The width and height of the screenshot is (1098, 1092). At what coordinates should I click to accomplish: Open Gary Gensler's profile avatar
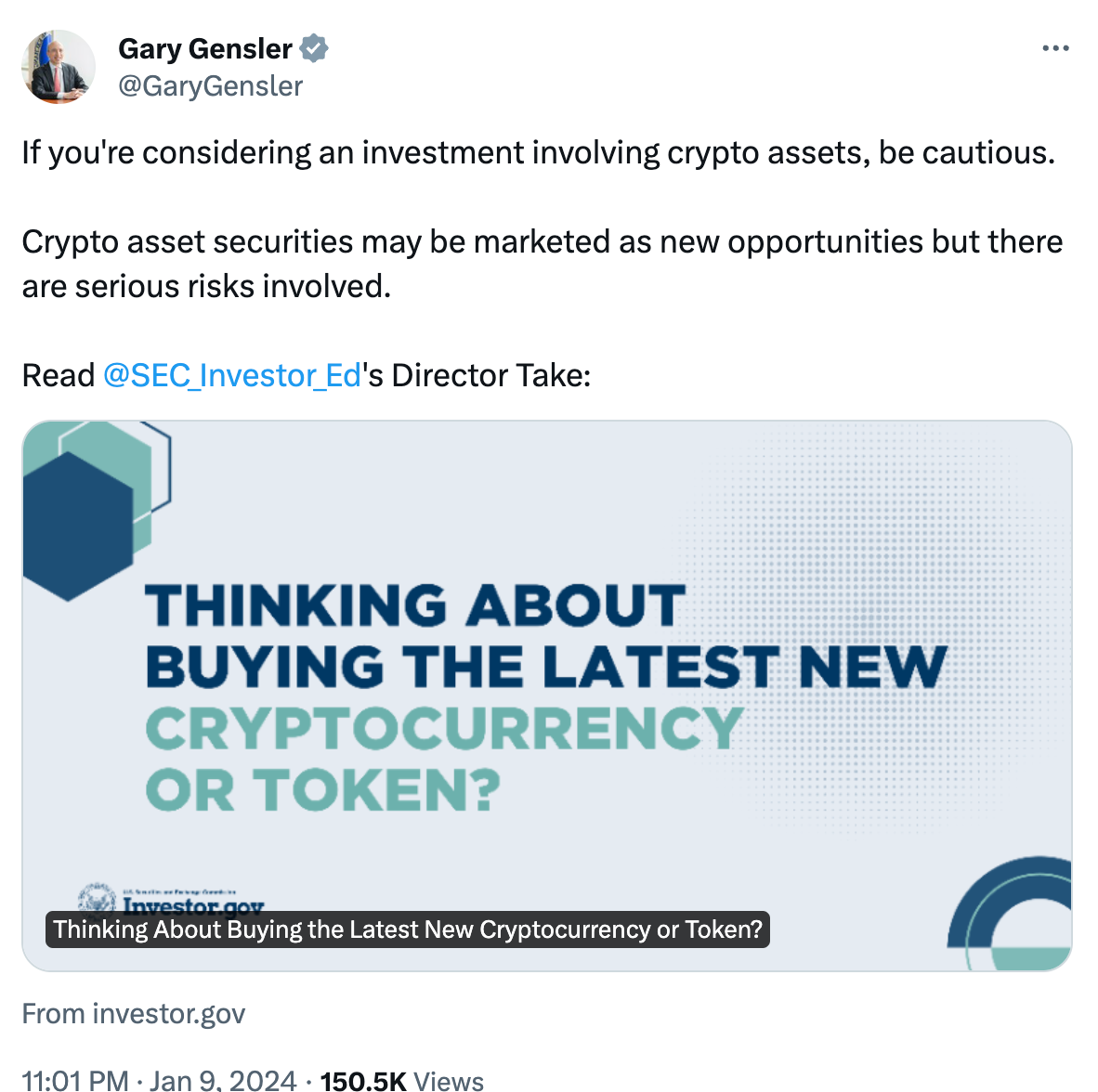point(59,67)
